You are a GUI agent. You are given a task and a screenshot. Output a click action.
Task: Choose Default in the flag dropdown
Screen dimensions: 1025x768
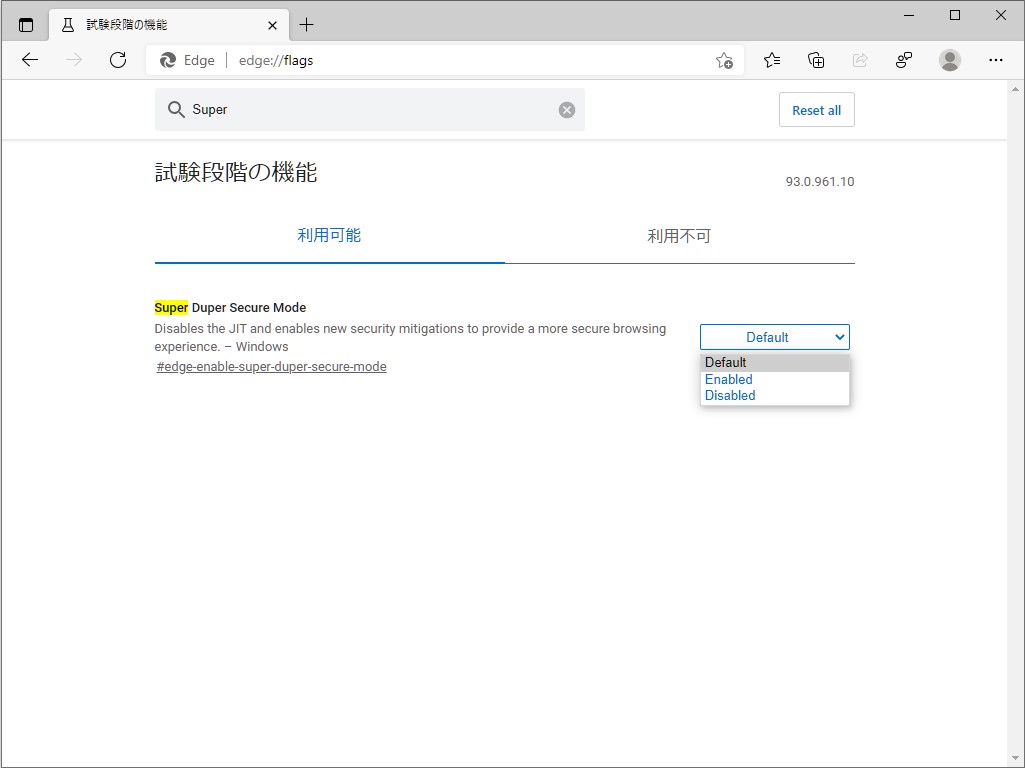click(725, 362)
